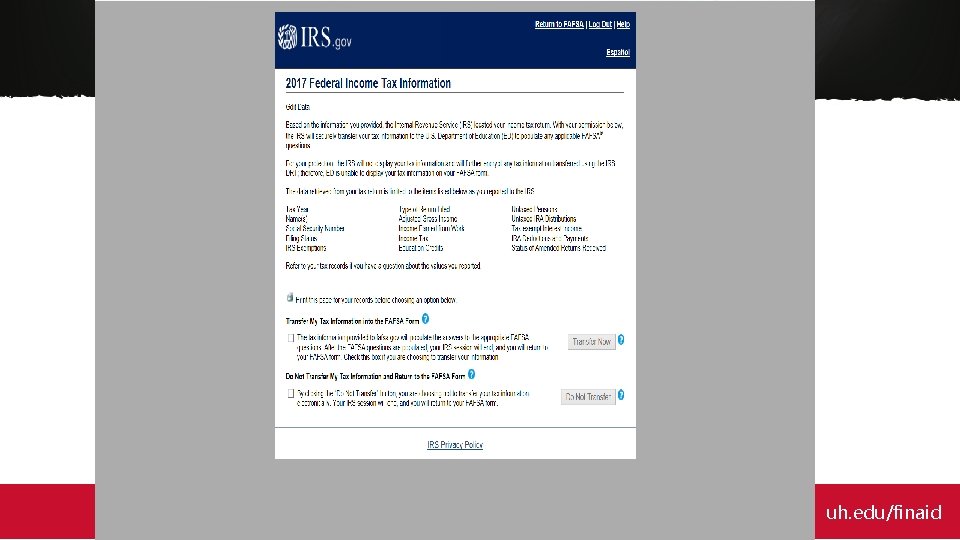The width and height of the screenshot is (960, 540).
Task: Click the Status of Amended Returns Received item
Action: point(558,248)
